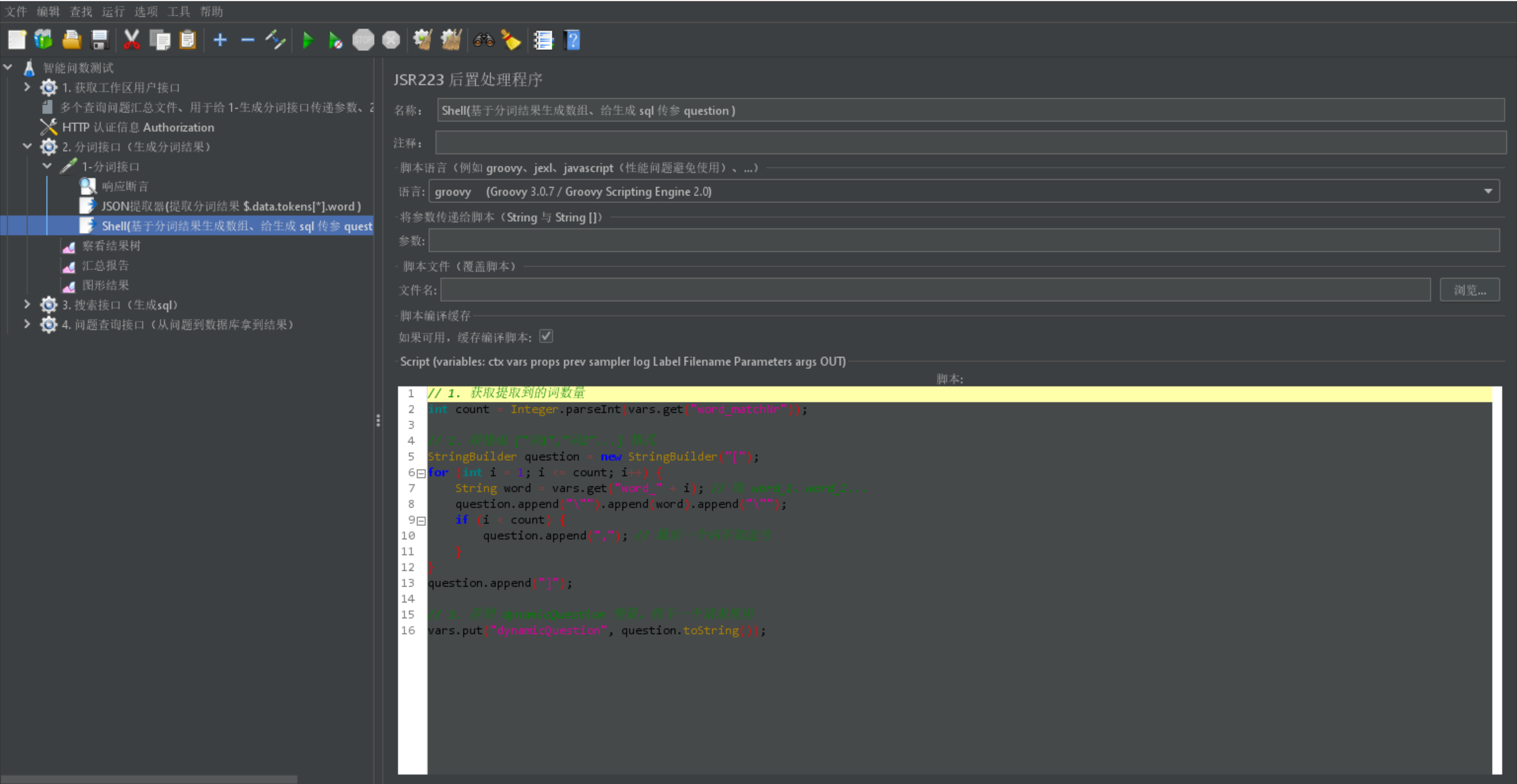The image size is (1517, 784).
Task: Open the 选项 menu
Action: pyautogui.click(x=146, y=11)
